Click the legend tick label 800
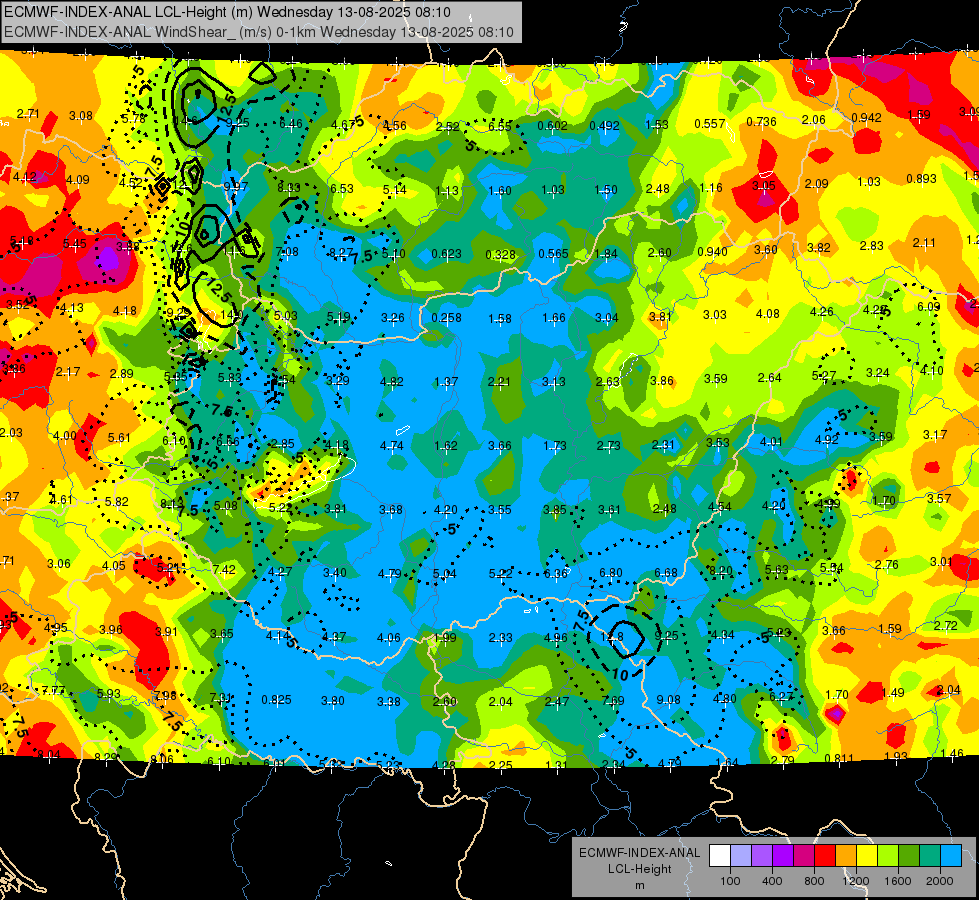 pos(814,881)
